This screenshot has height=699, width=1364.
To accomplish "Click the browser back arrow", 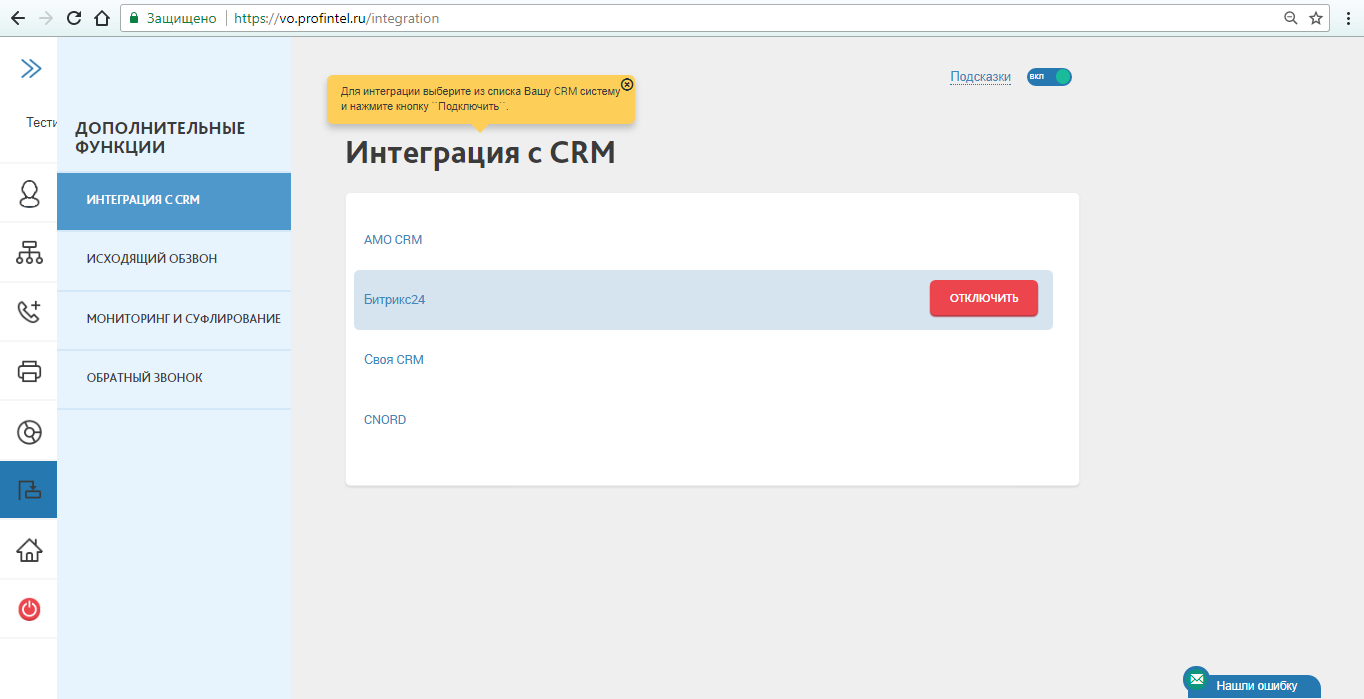I will (x=17, y=18).
